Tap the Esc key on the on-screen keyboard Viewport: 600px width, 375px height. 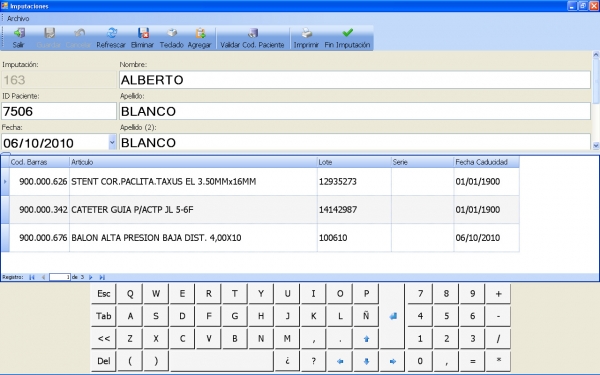(x=104, y=294)
